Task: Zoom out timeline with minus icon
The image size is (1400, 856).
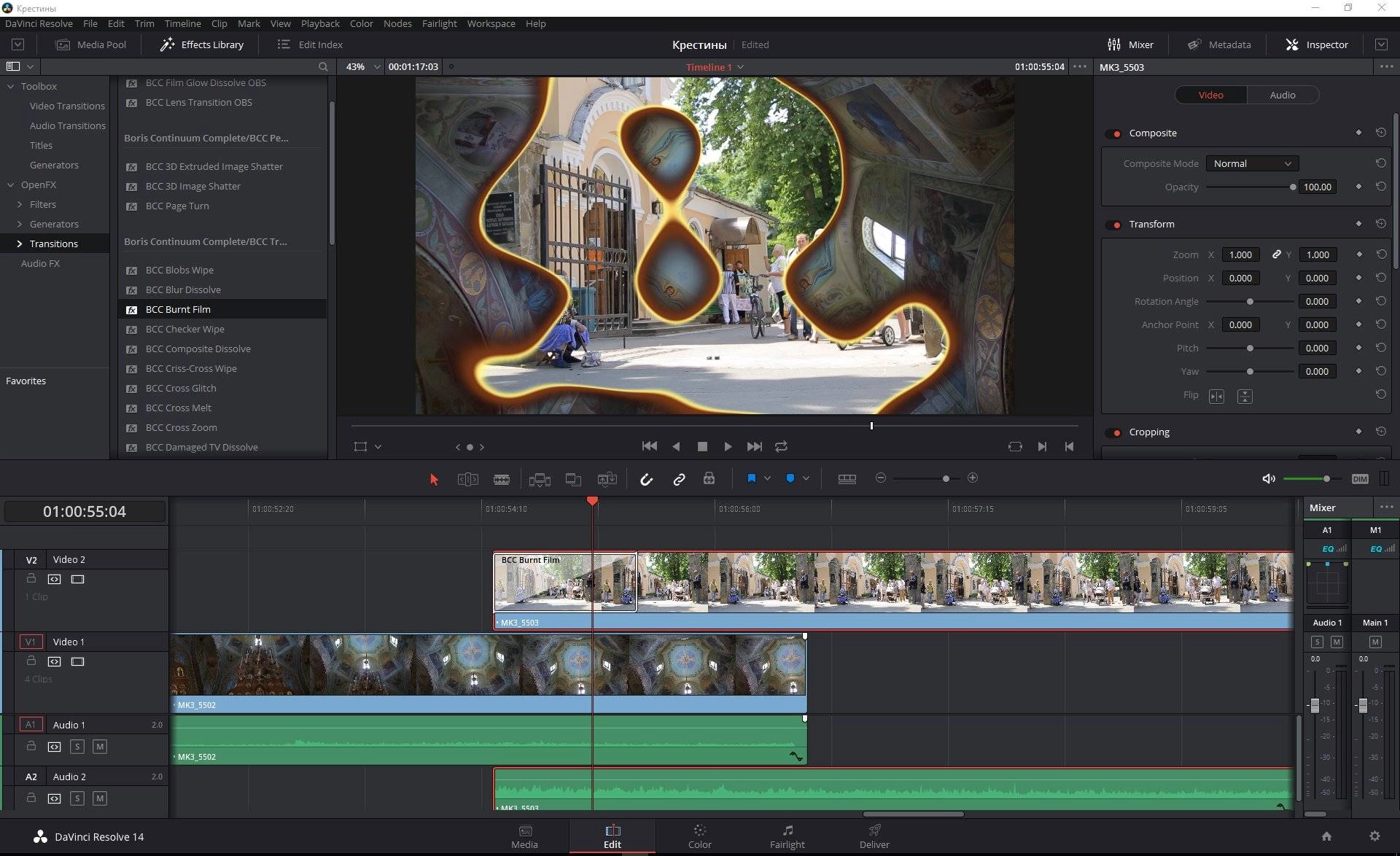Action: pyautogui.click(x=881, y=478)
